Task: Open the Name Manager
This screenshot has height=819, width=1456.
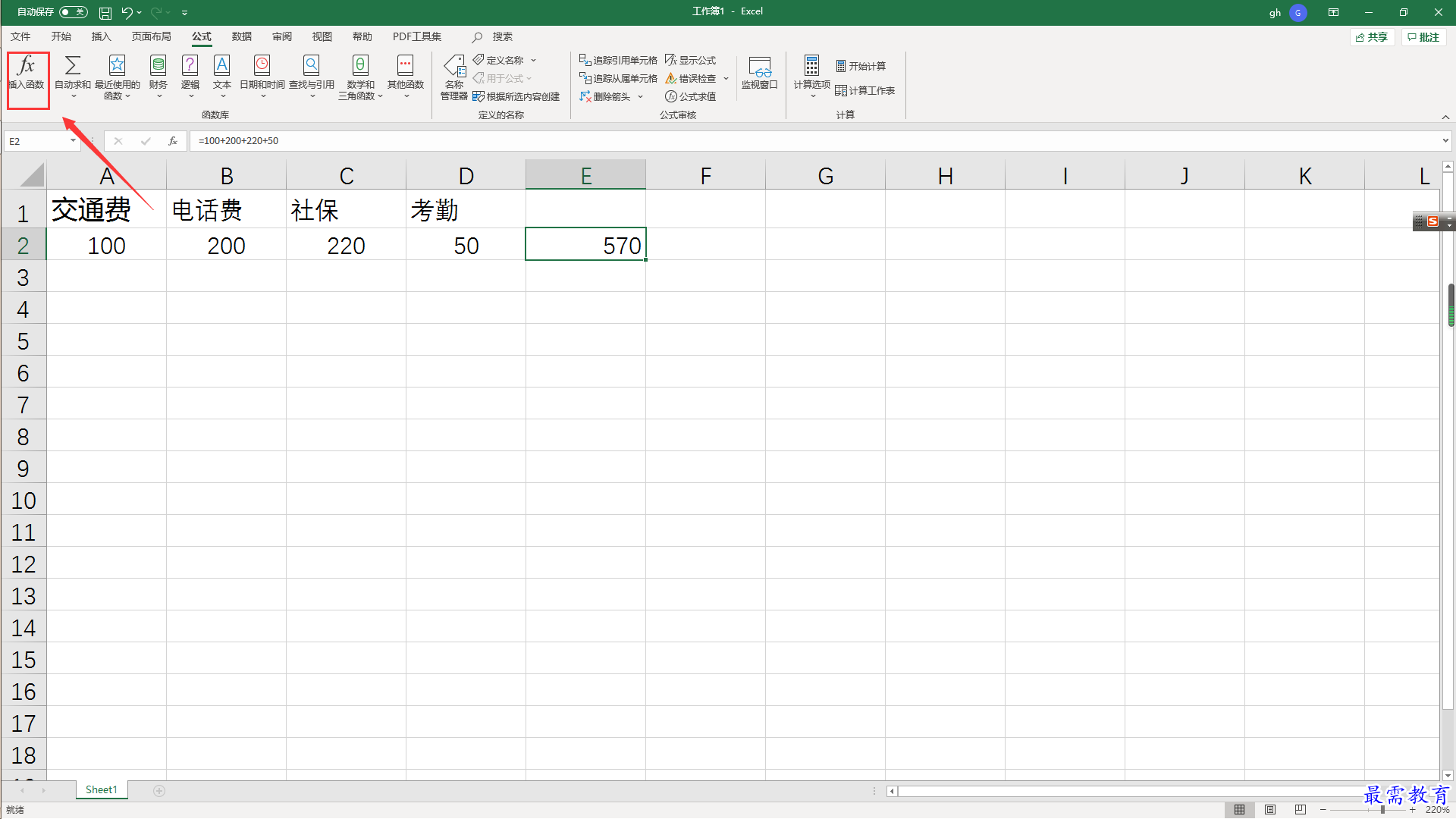Action: 454,77
